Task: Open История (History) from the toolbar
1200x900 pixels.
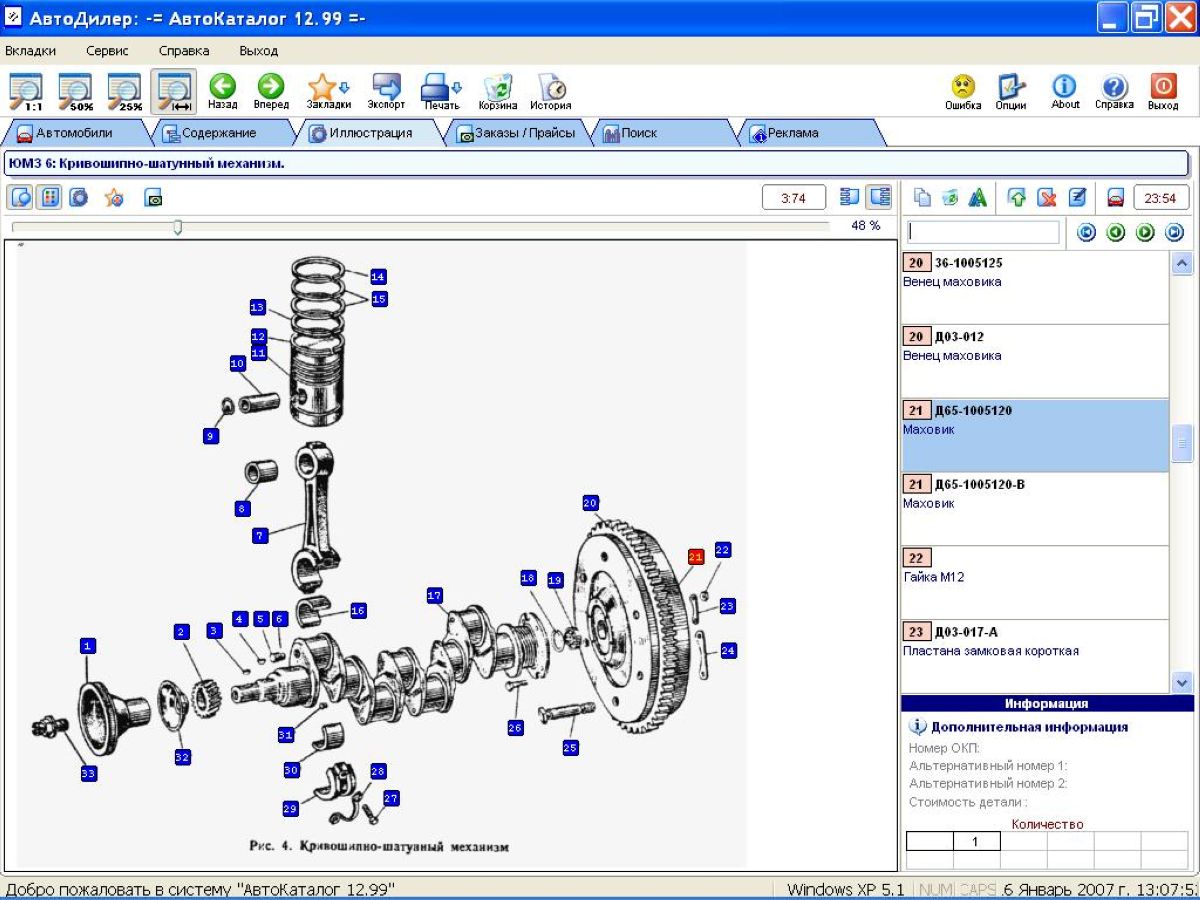Action: click(551, 87)
